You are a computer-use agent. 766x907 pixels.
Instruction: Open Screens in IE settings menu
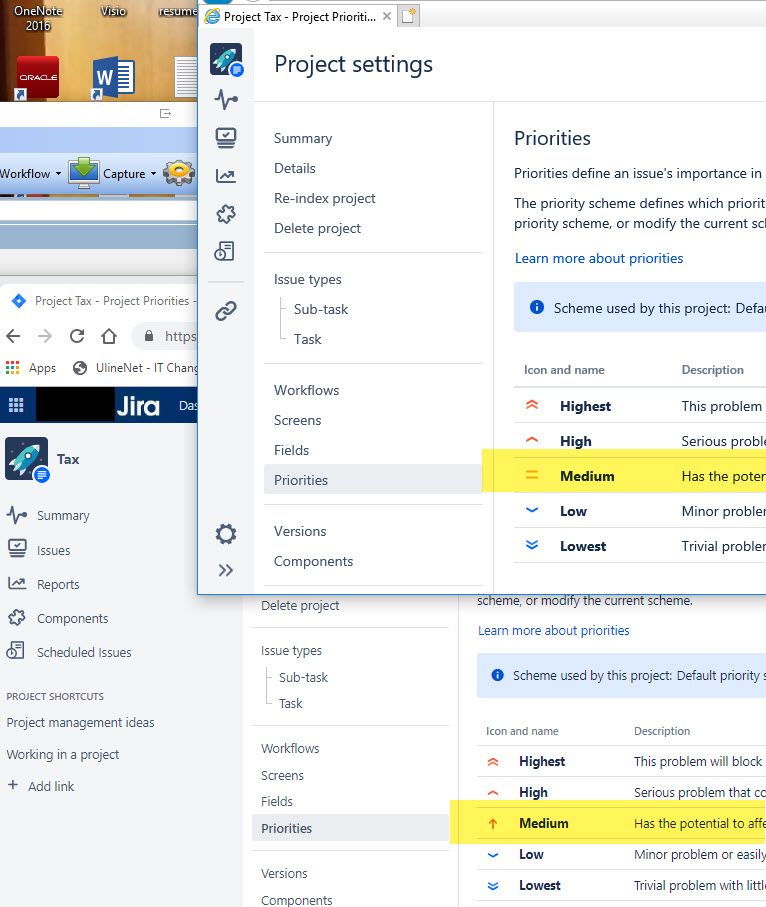[x=297, y=421]
